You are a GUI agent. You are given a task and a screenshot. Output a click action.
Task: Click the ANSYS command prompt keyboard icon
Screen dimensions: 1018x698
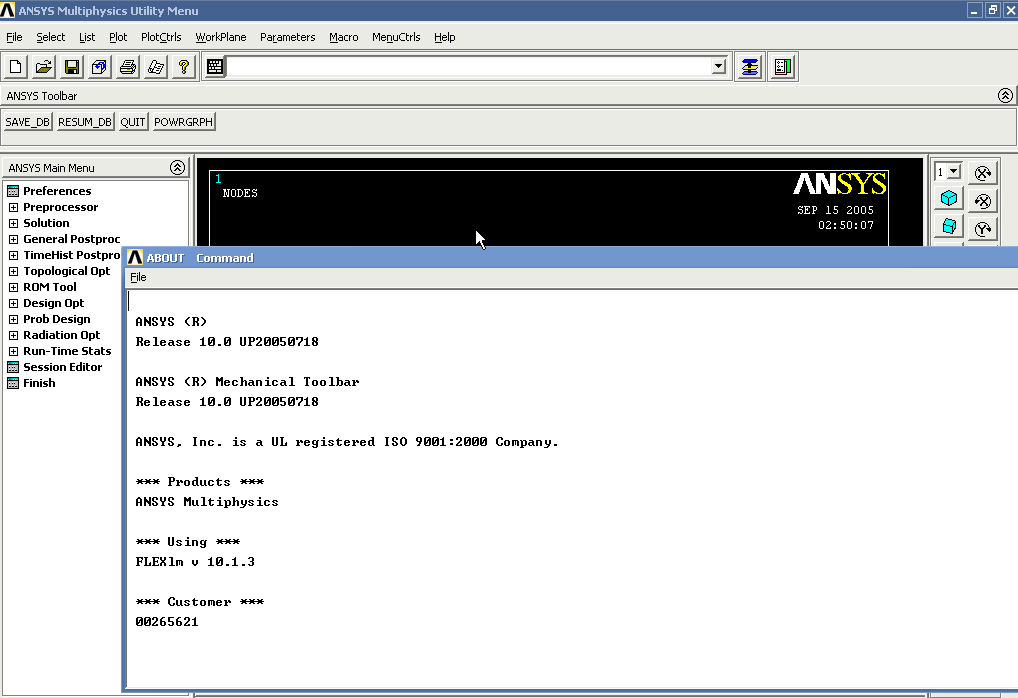(x=215, y=66)
